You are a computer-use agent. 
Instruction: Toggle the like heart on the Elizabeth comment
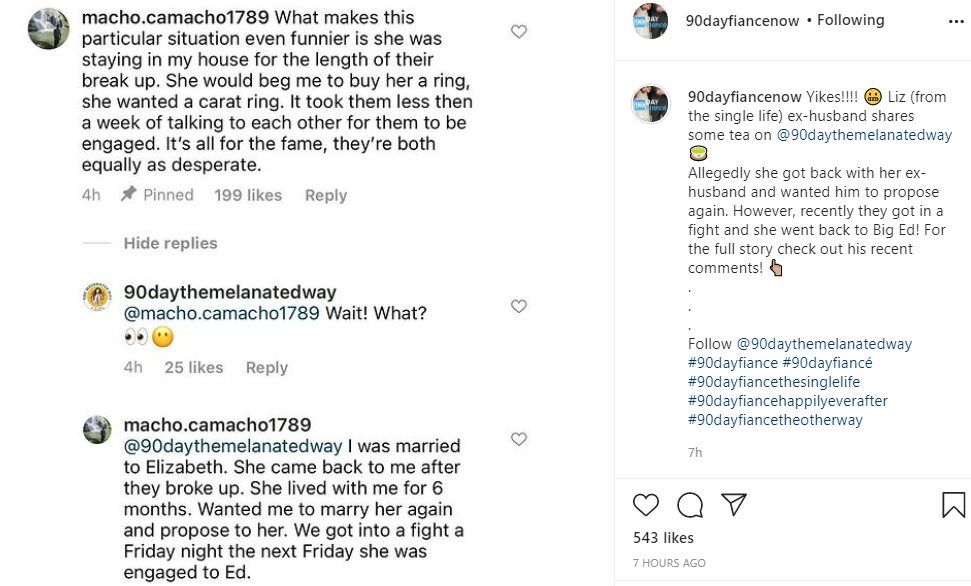coord(519,438)
